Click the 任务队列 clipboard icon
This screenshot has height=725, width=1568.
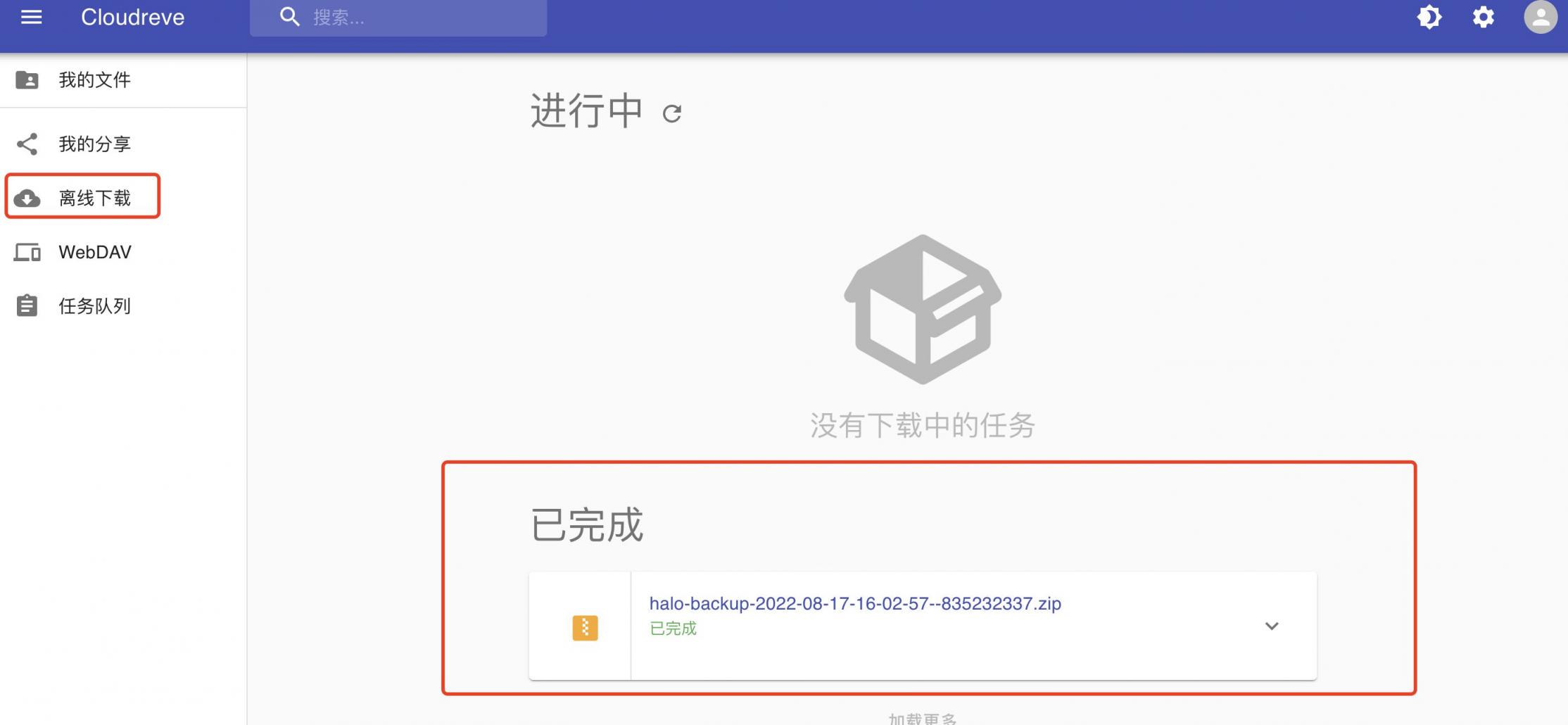point(27,305)
